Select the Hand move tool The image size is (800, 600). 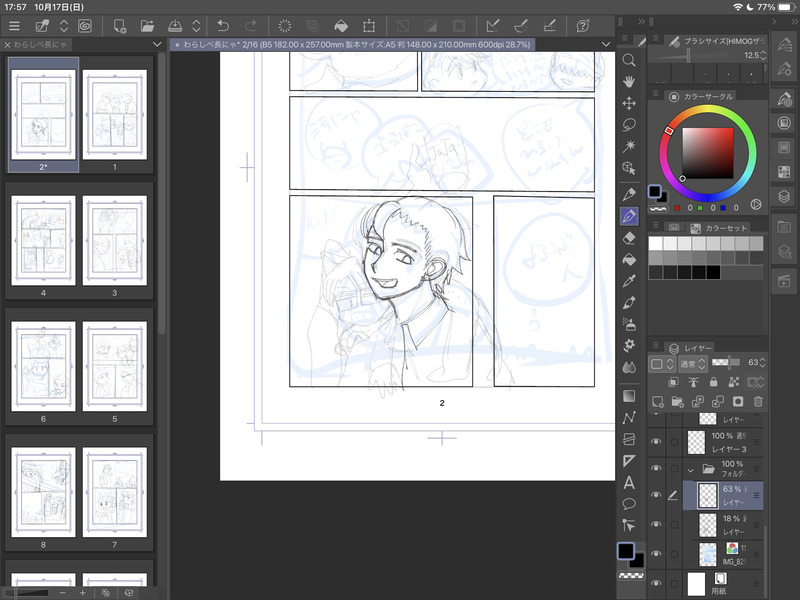click(629, 82)
